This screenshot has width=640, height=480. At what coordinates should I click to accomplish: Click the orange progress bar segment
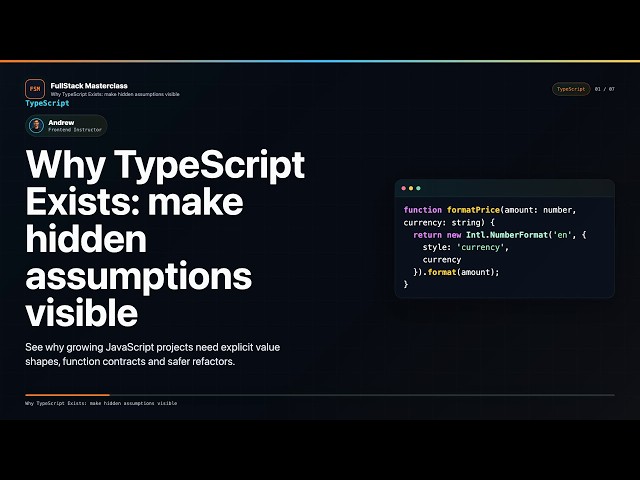67,395
